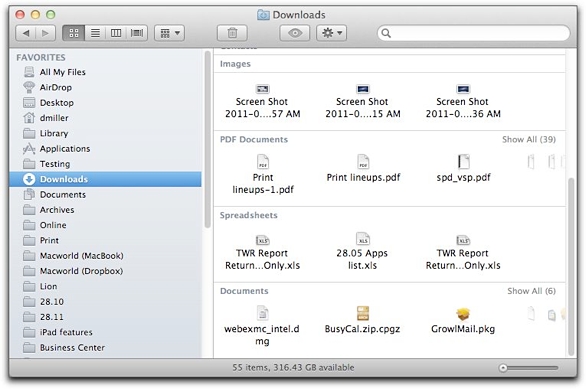Switch to icon view

(x=74, y=33)
